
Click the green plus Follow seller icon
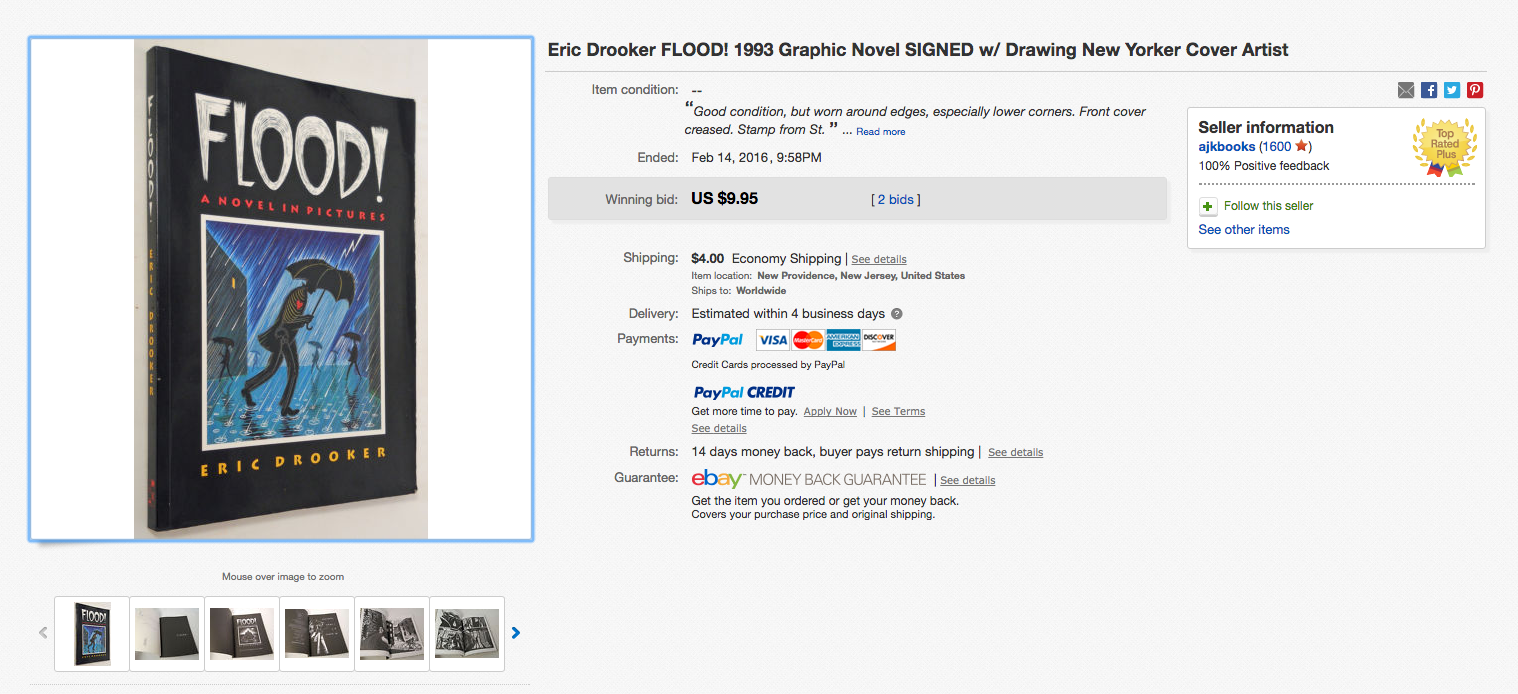[x=1208, y=206]
